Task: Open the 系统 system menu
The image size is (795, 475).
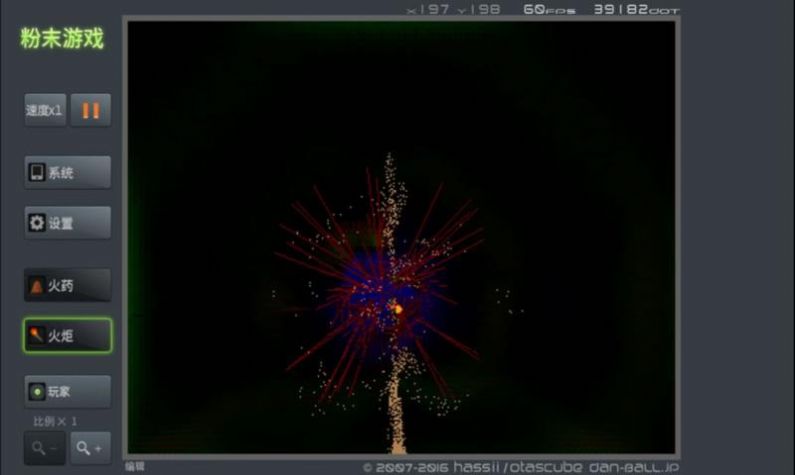Action: 67,172
